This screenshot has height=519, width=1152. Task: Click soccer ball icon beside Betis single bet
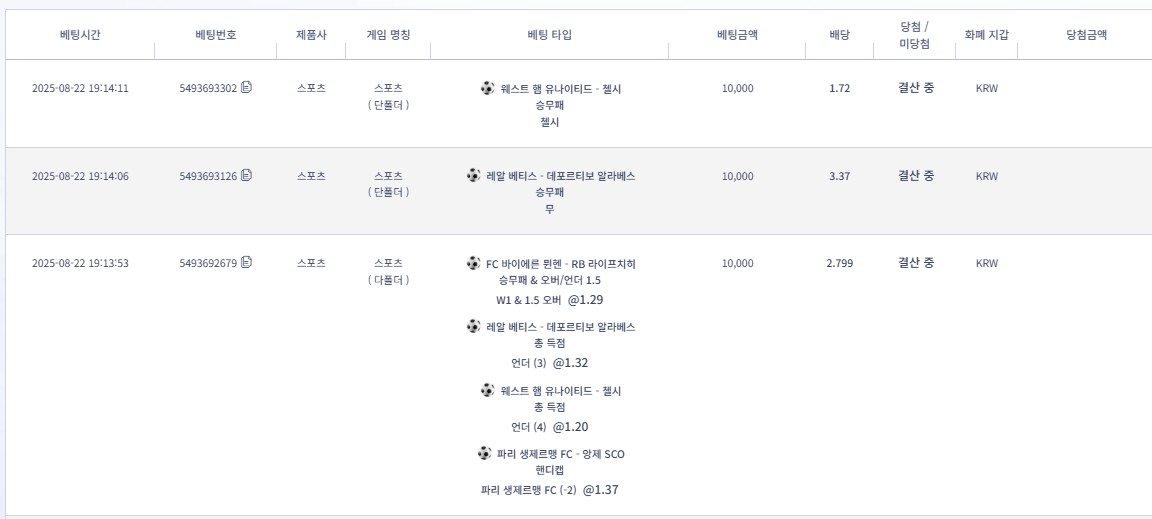click(x=473, y=176)
